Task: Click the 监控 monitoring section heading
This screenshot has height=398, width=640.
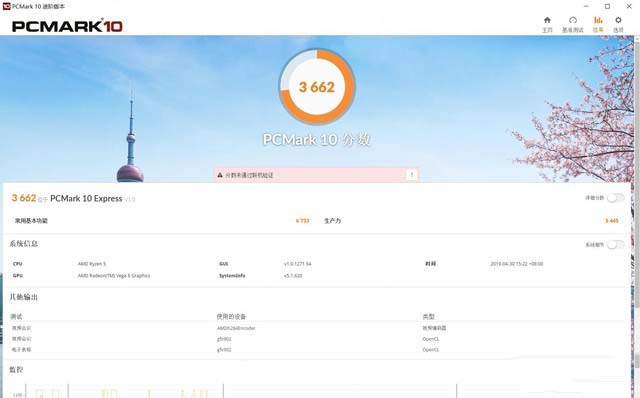Action: (x=16, y=369)
